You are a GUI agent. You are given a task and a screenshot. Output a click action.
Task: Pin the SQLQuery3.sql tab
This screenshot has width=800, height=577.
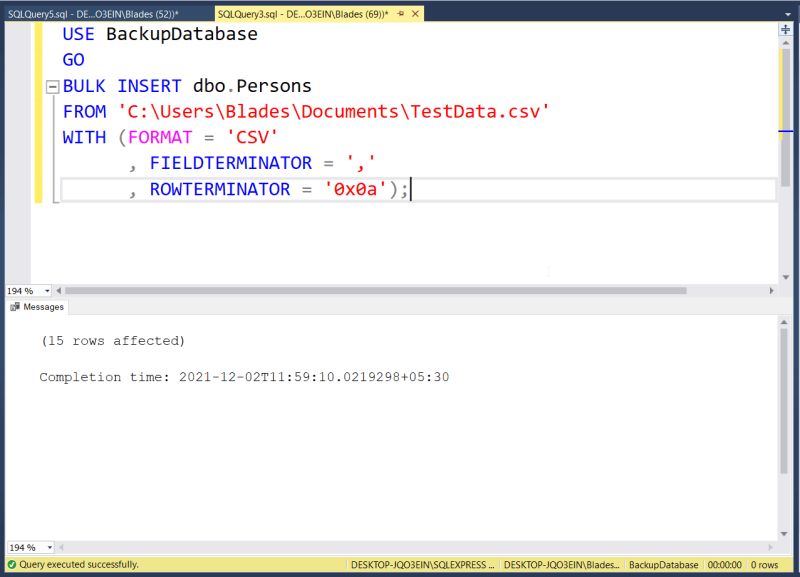(399, 14)
